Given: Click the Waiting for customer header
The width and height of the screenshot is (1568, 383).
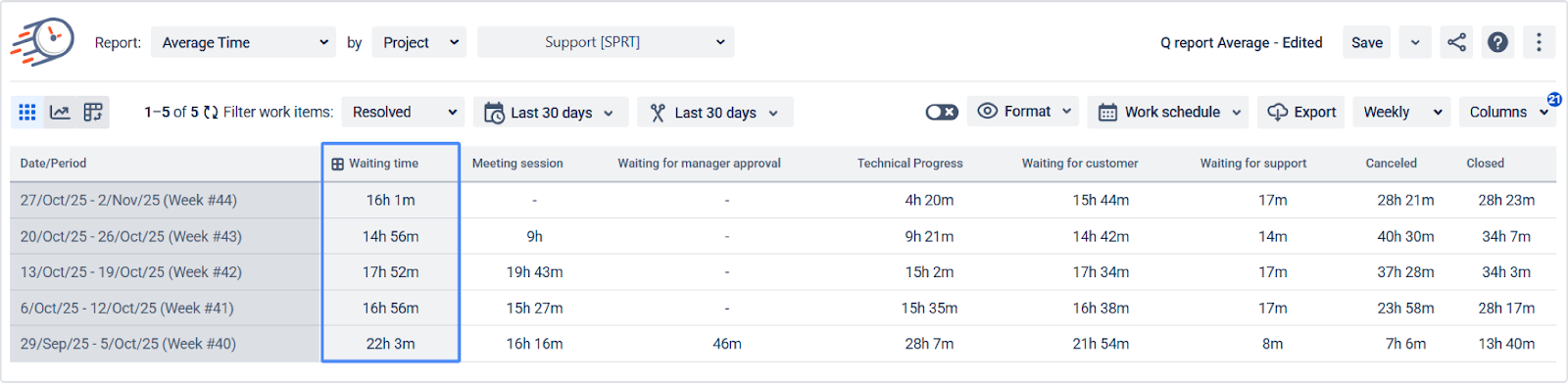Looking at the screenshot, I should 1080,164.
